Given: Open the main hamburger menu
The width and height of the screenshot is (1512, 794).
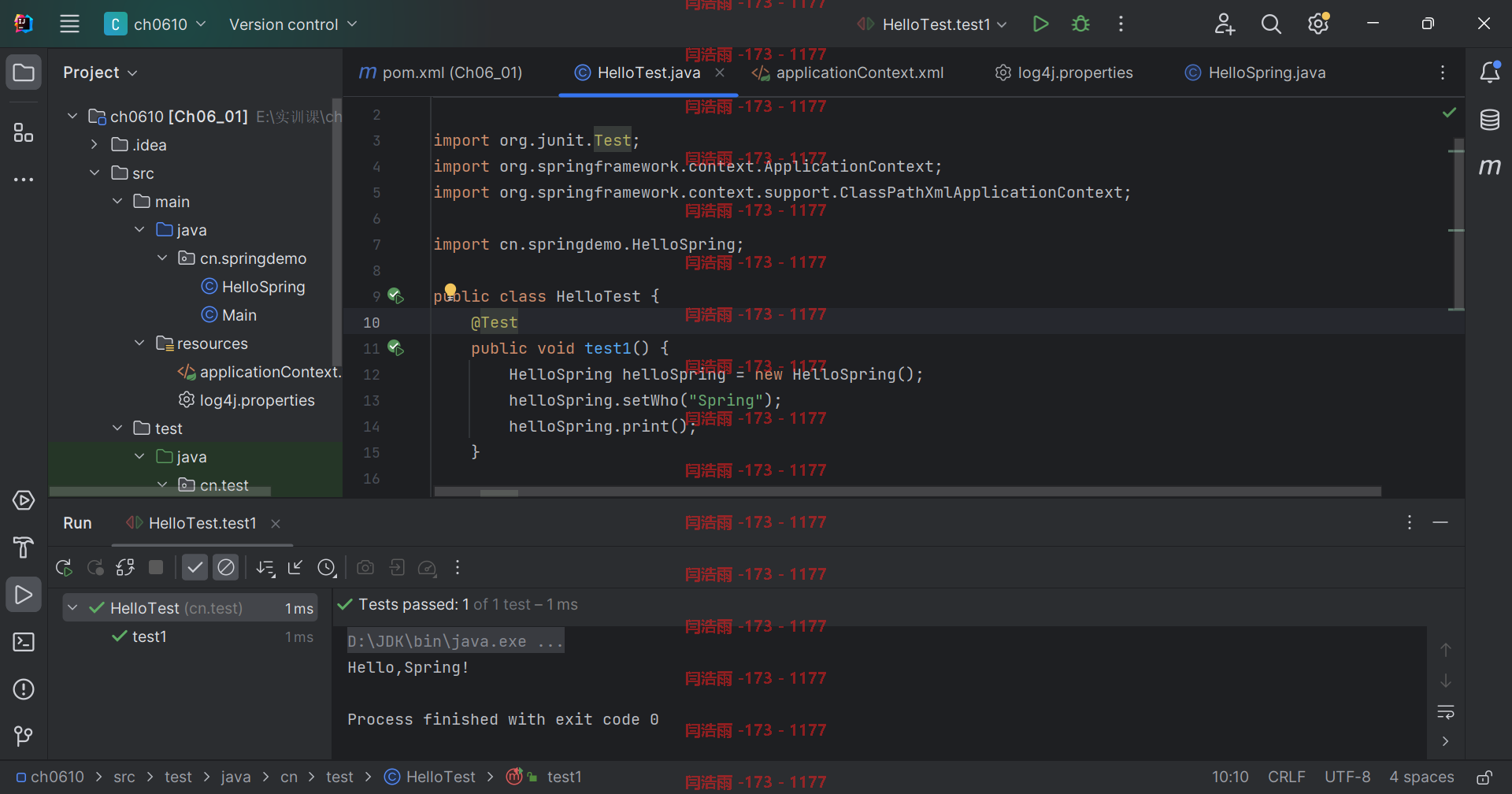Looking at the screenshot, I should (69, 24).
